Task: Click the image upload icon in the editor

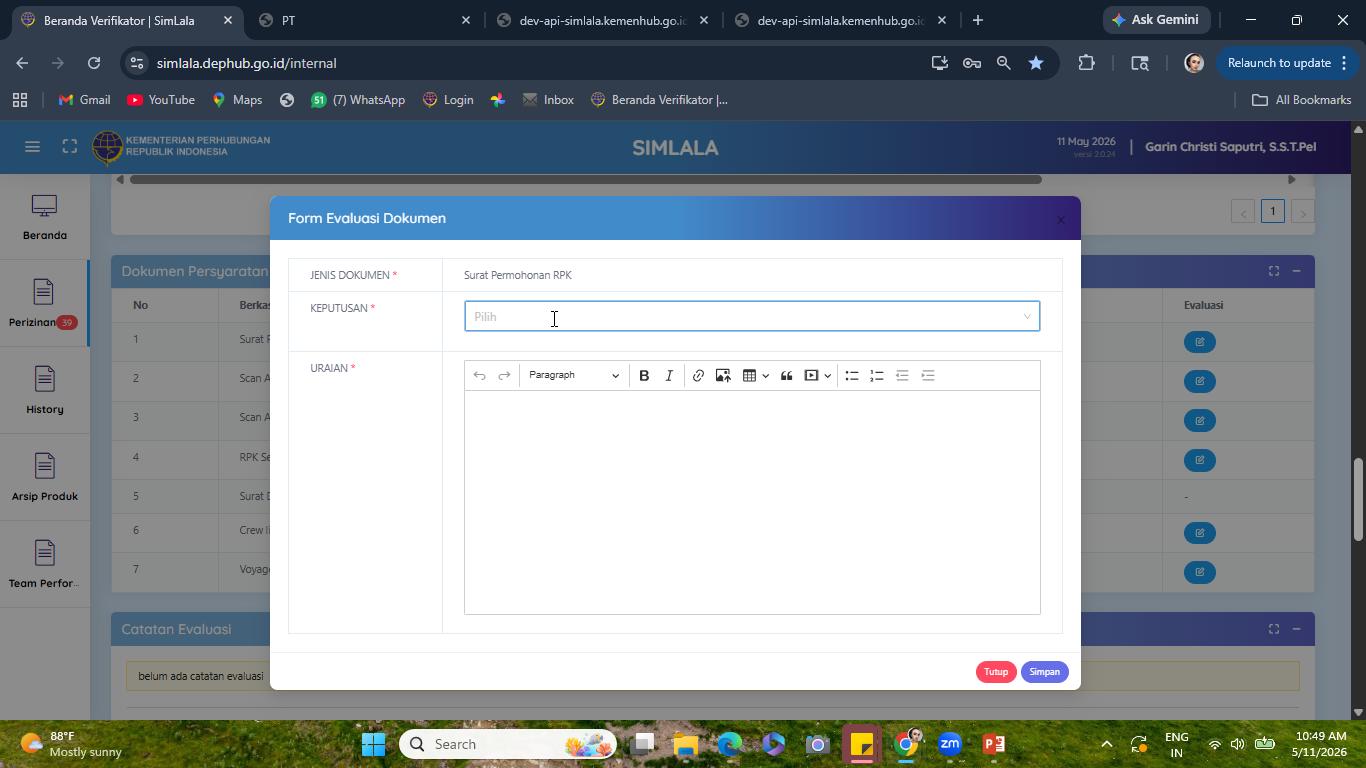Action: click(723, 376)
